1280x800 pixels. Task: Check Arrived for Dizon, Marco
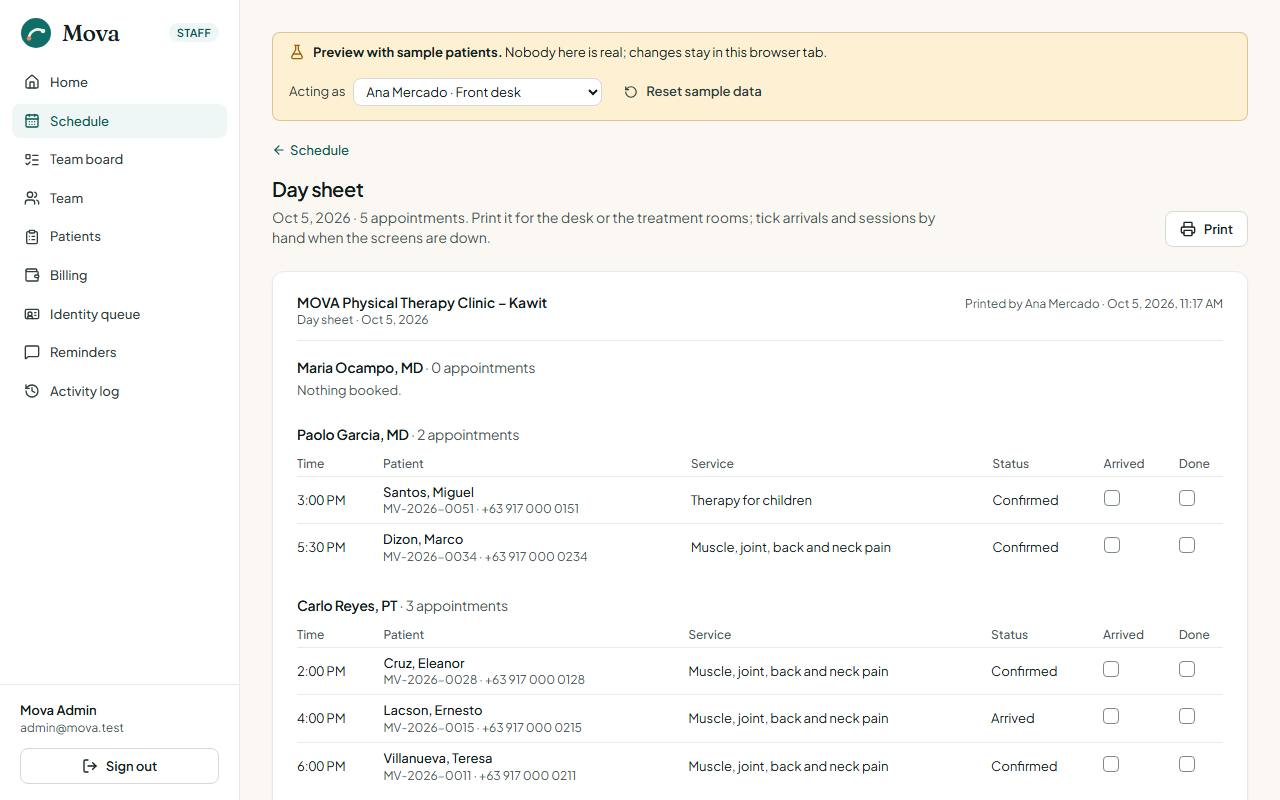click(1112, 545)
